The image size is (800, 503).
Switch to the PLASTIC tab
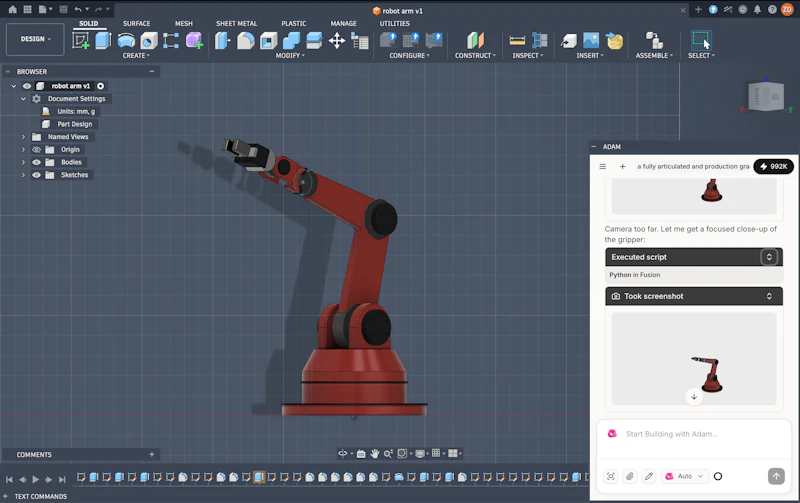pyautogui.click(x=294, y=23)
